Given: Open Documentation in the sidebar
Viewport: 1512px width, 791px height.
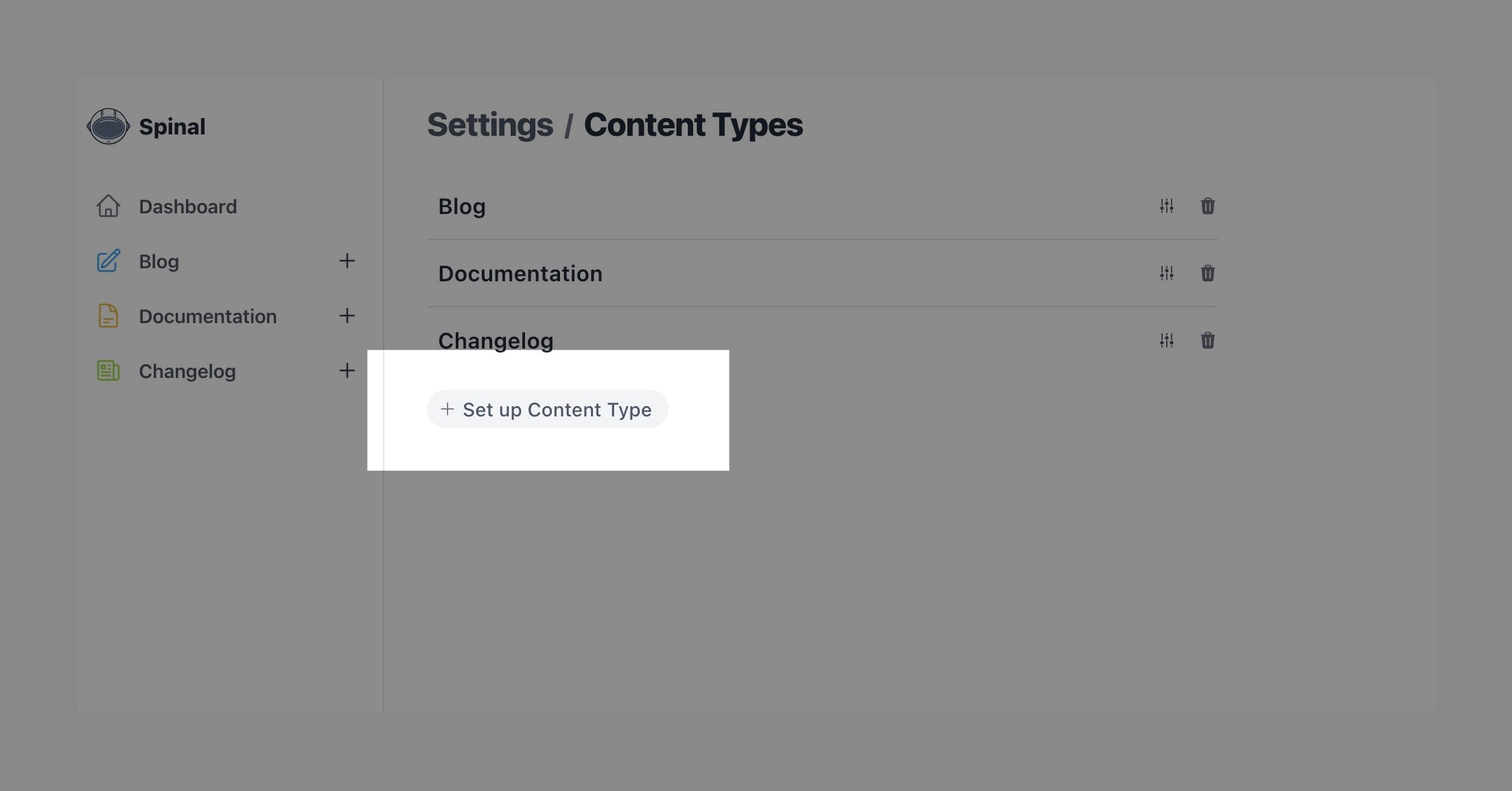Looking at the screenshot, I should pyautogui.click(x=207, y=316).
